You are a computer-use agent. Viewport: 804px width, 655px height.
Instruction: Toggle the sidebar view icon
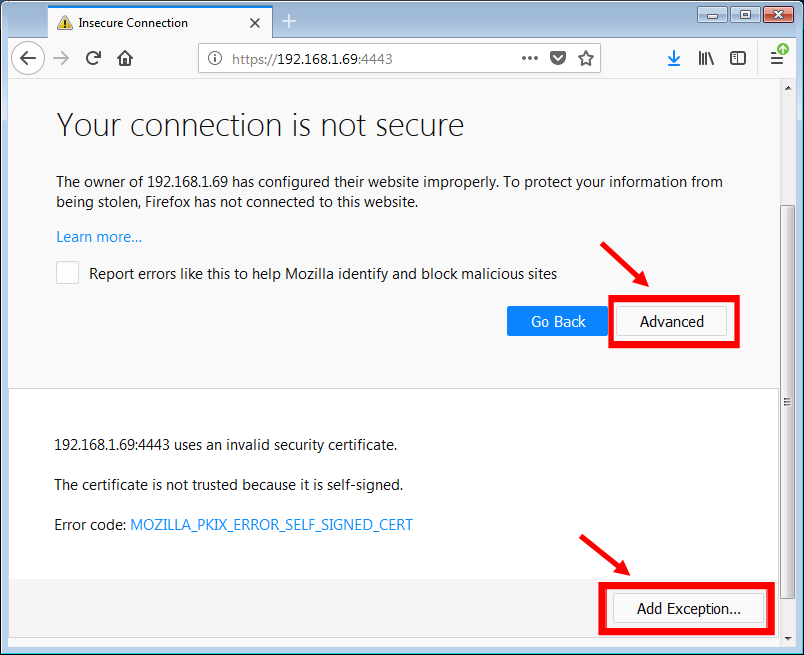[738, 58]
